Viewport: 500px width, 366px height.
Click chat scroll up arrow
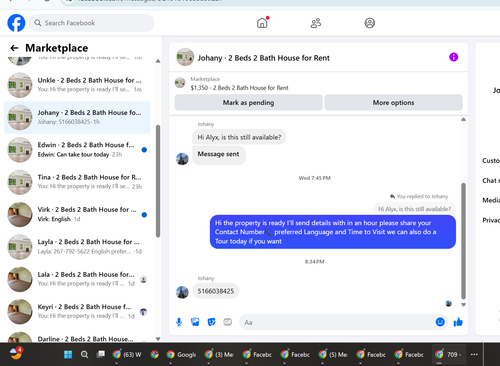pos(463,119)
